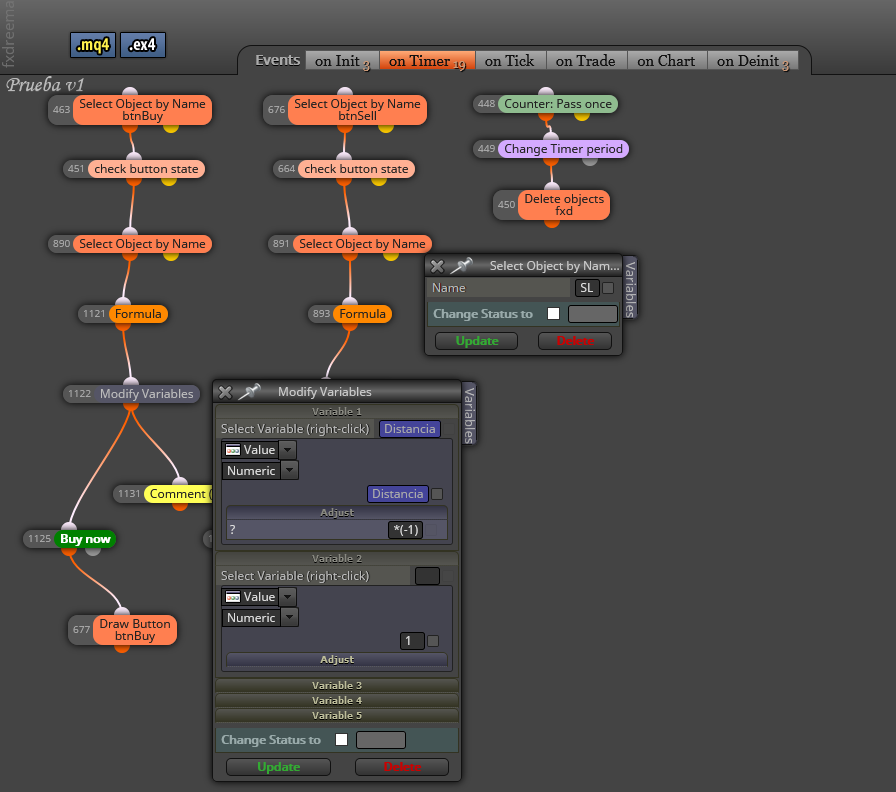Screen dimensions: 896x792
Task: Click Update in Select Object by Name panel
Action: pos(477,341)
